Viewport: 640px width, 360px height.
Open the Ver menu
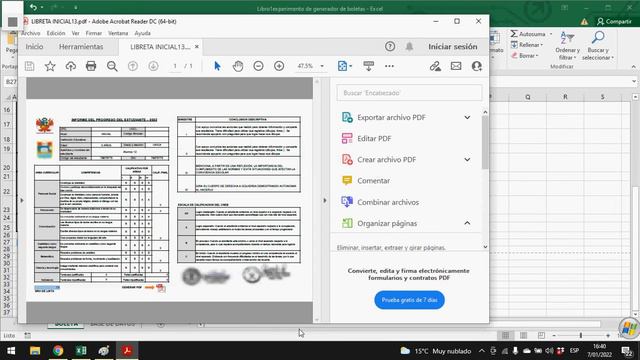click(x=76, y=33)
